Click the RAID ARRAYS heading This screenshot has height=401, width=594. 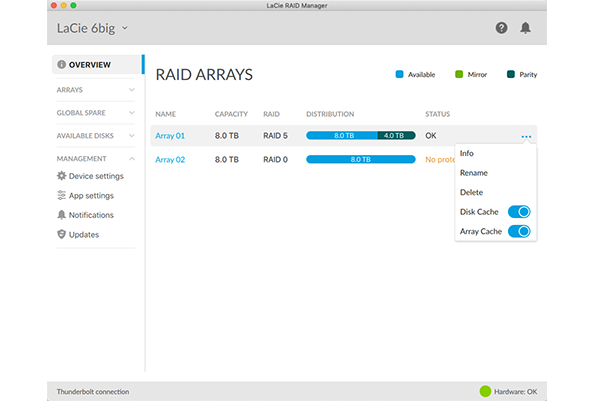pos(204,75)
